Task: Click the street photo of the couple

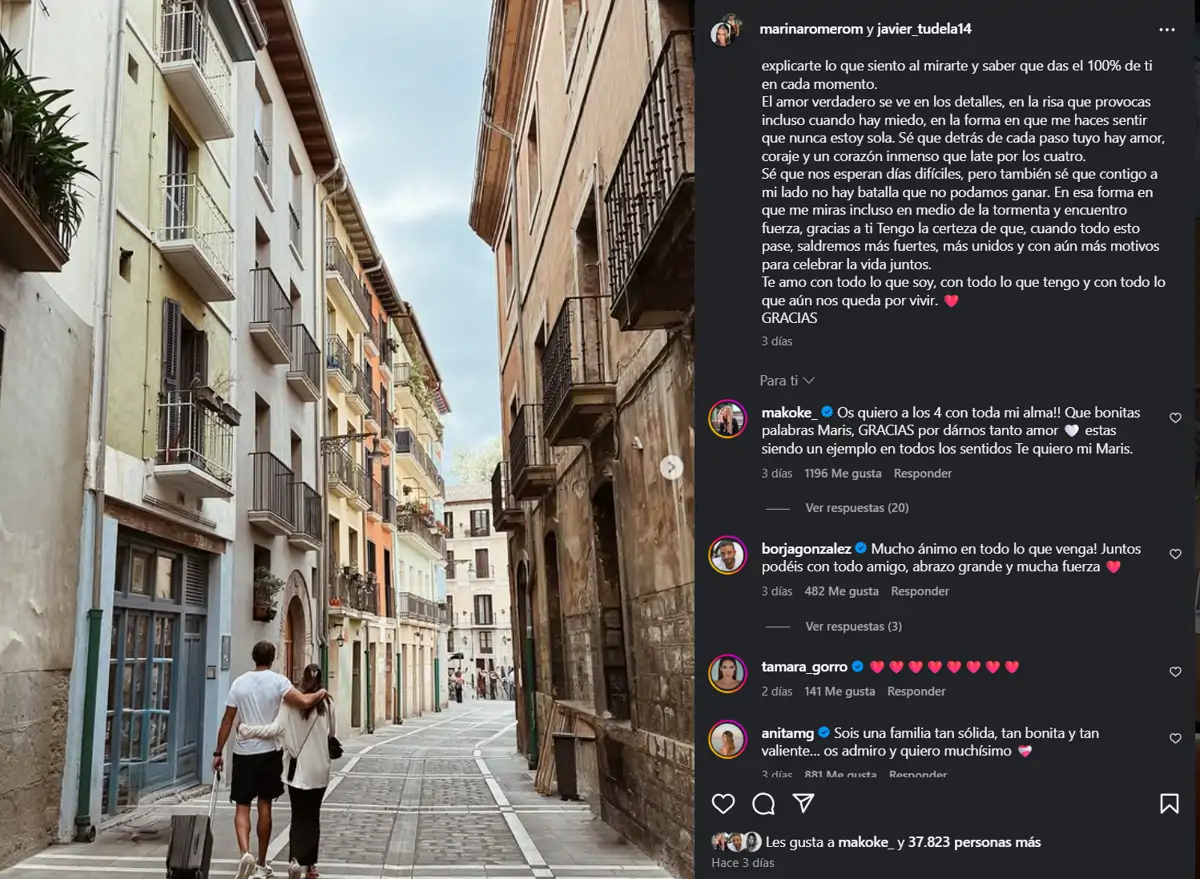Action: tap(347, 439)
